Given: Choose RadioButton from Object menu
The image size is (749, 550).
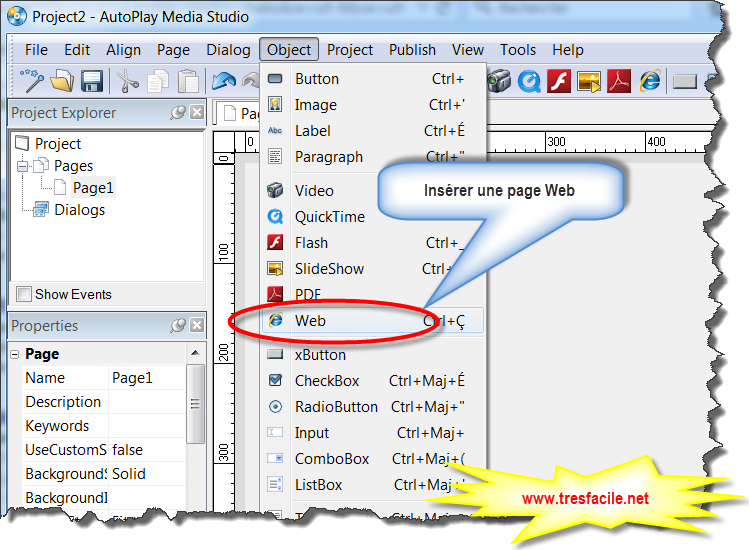Looking at the screenshot, I should [x=373, y=407].
